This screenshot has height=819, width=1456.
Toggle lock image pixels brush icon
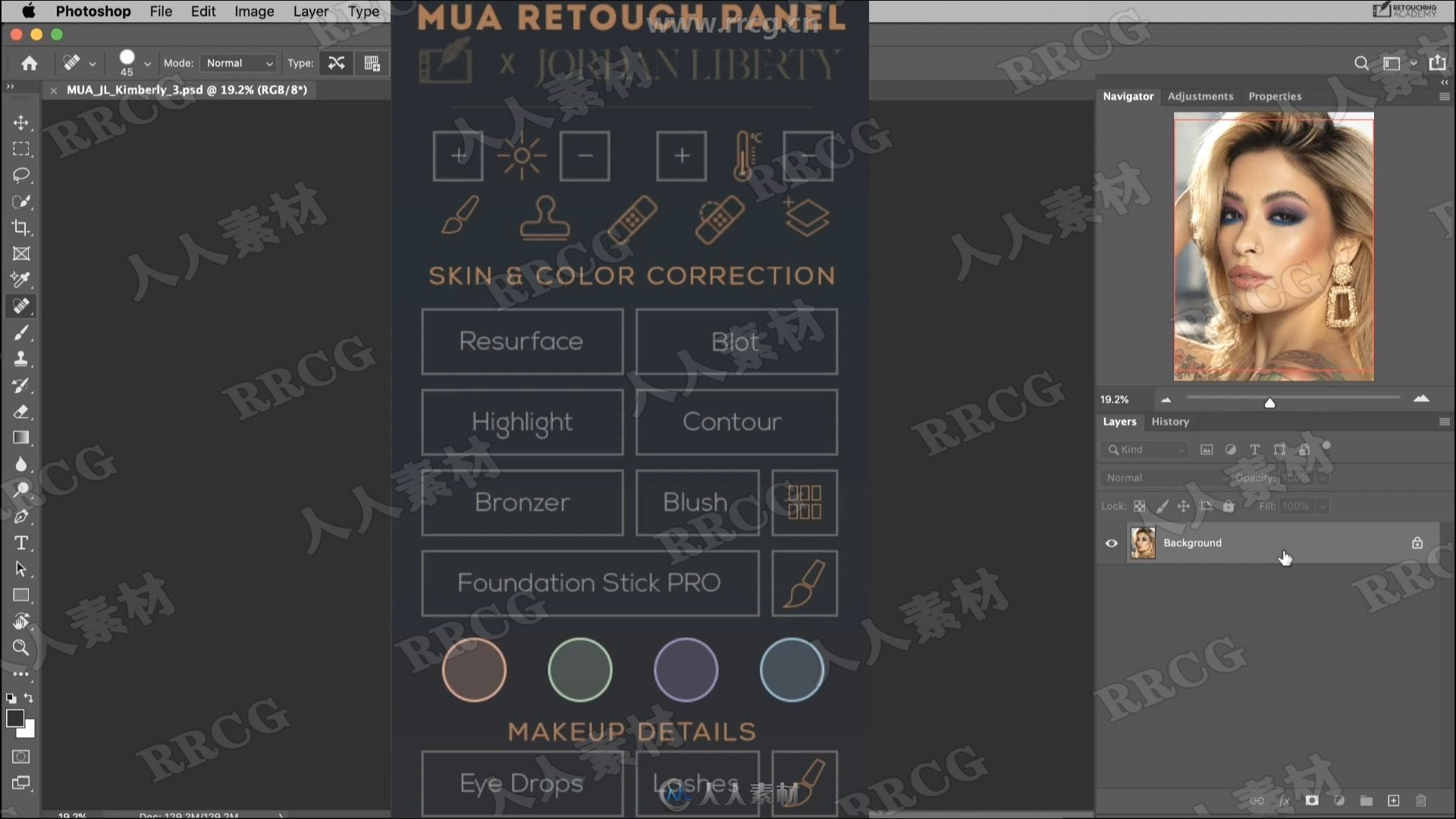click(x=1162, y=506)
